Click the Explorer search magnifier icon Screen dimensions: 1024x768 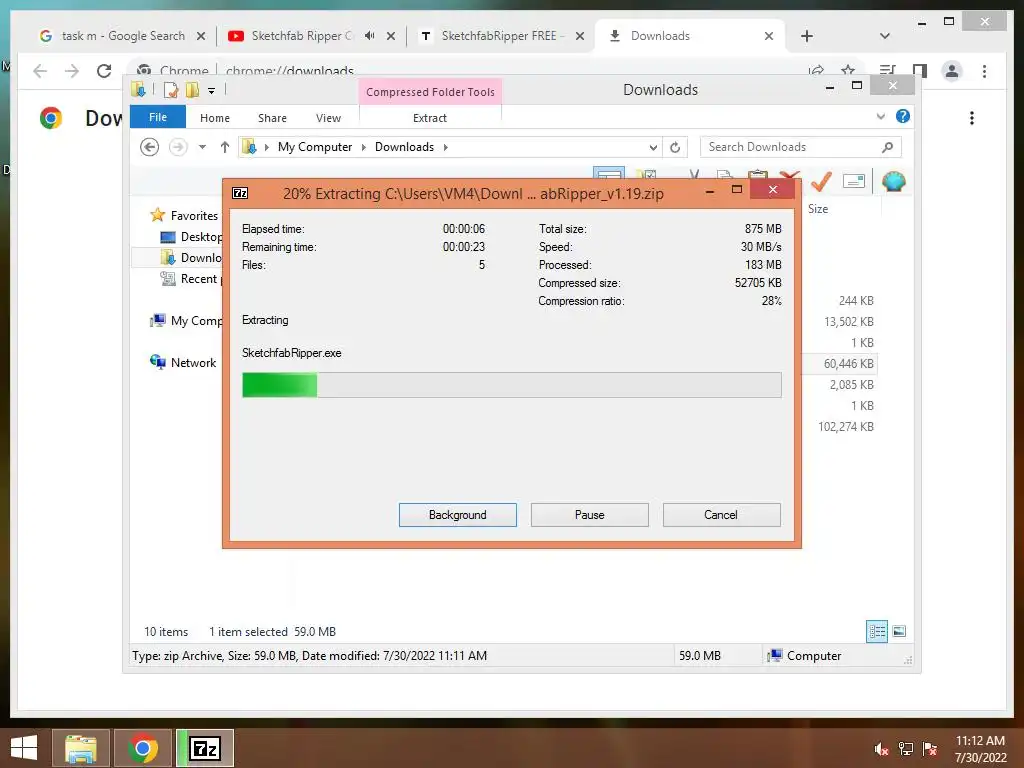[x=888, y=147]
